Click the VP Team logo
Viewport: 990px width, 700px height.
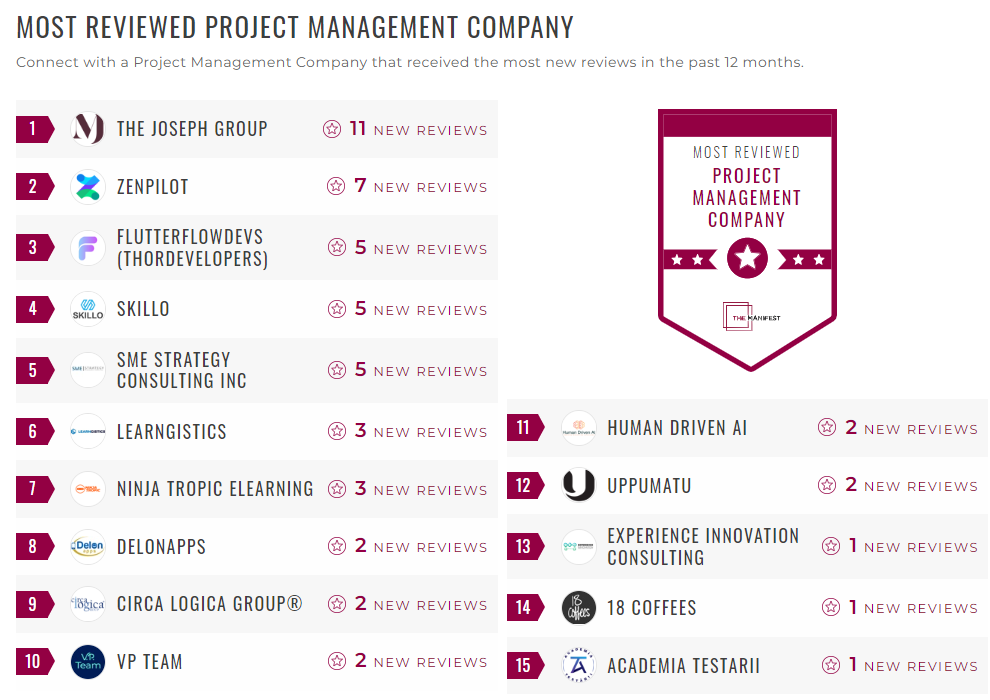point(88,662)
